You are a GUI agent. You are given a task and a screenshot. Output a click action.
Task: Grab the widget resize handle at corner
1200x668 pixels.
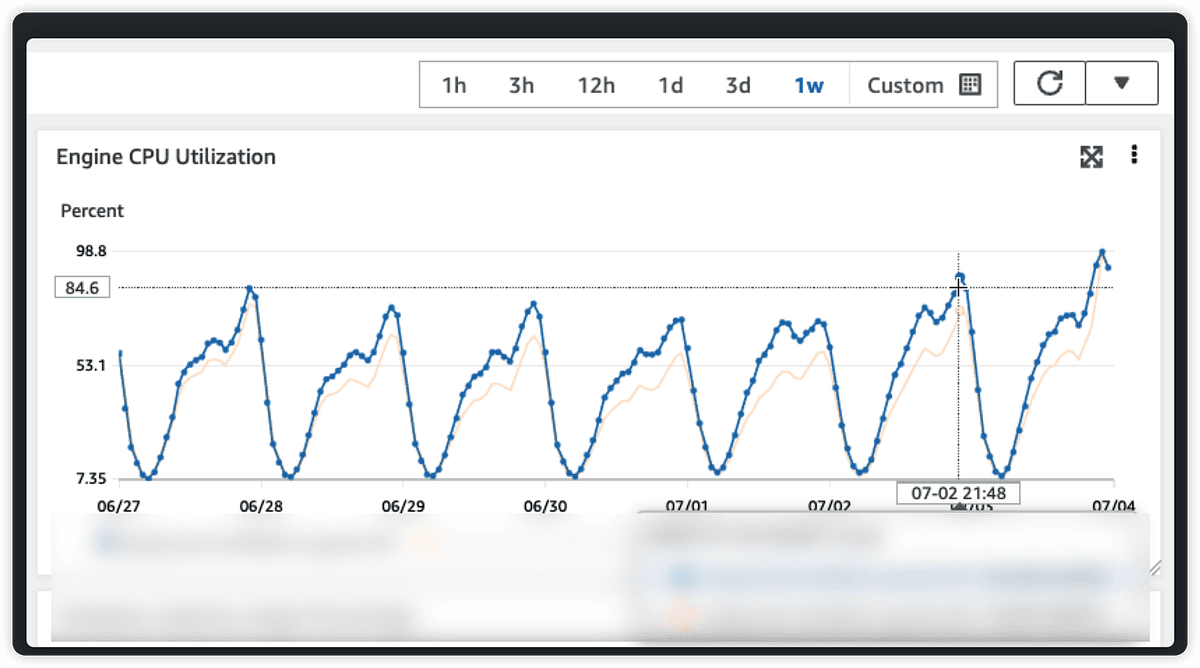pyautogui.click(x=1155, y=567)
